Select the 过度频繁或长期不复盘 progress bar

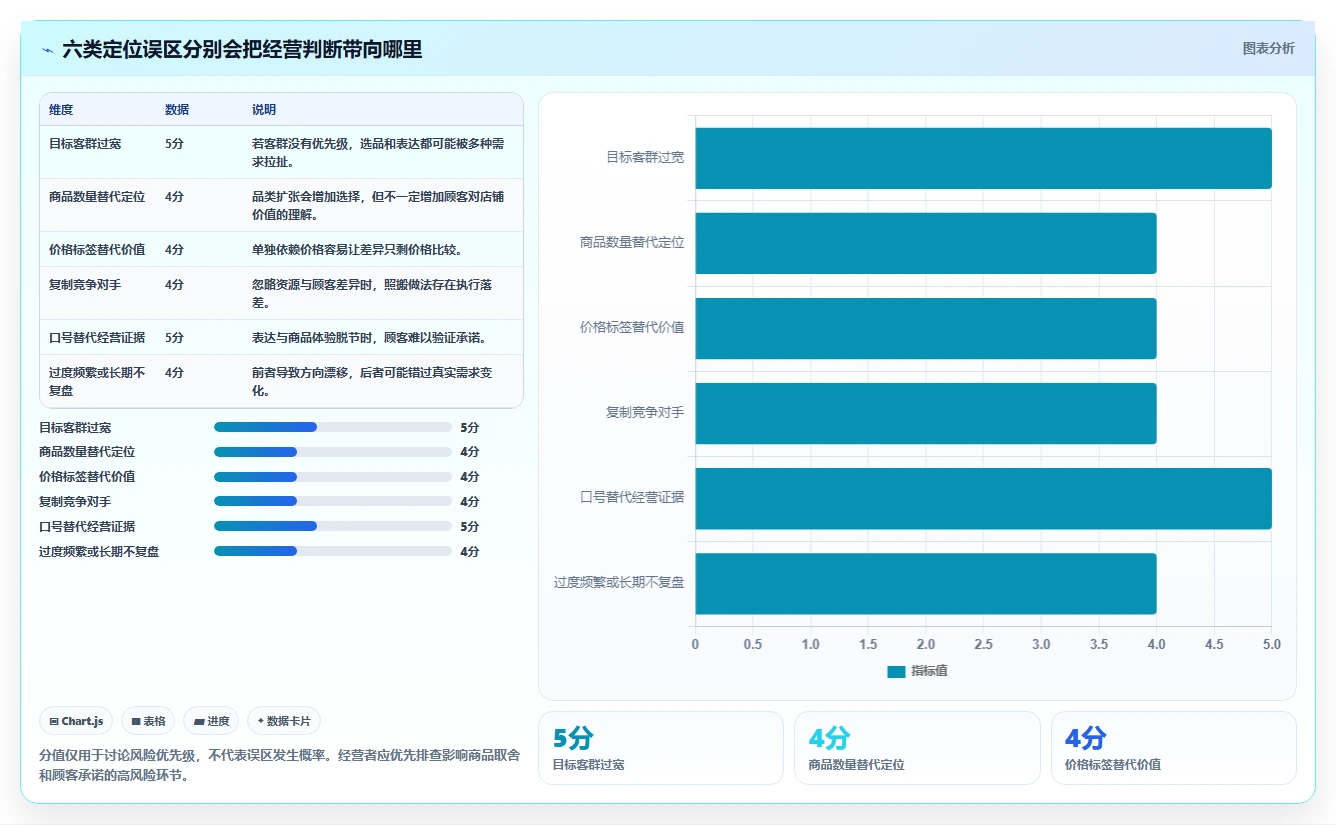(333, 551)
